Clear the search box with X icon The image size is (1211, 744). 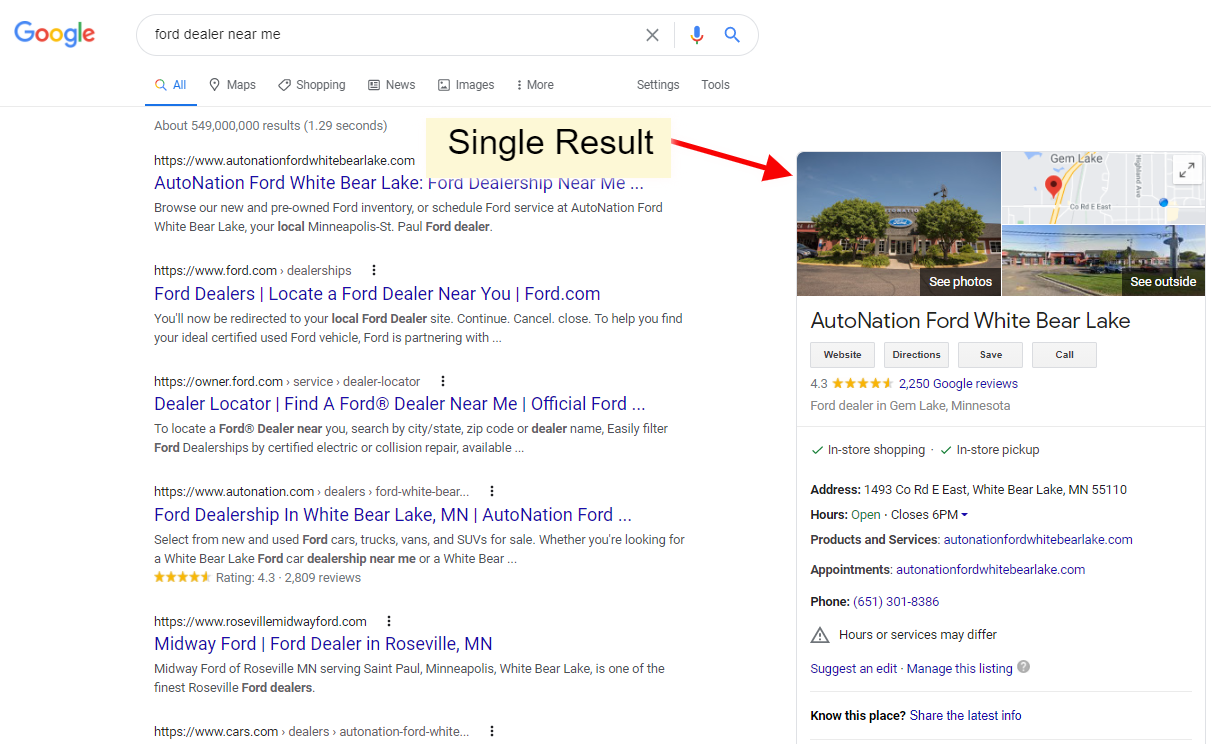pyautogui.click(x=652, y=35)
